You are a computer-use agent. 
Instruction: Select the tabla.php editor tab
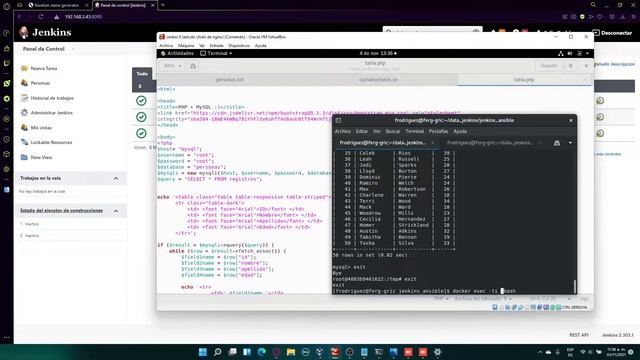click(x=524, y=80)
